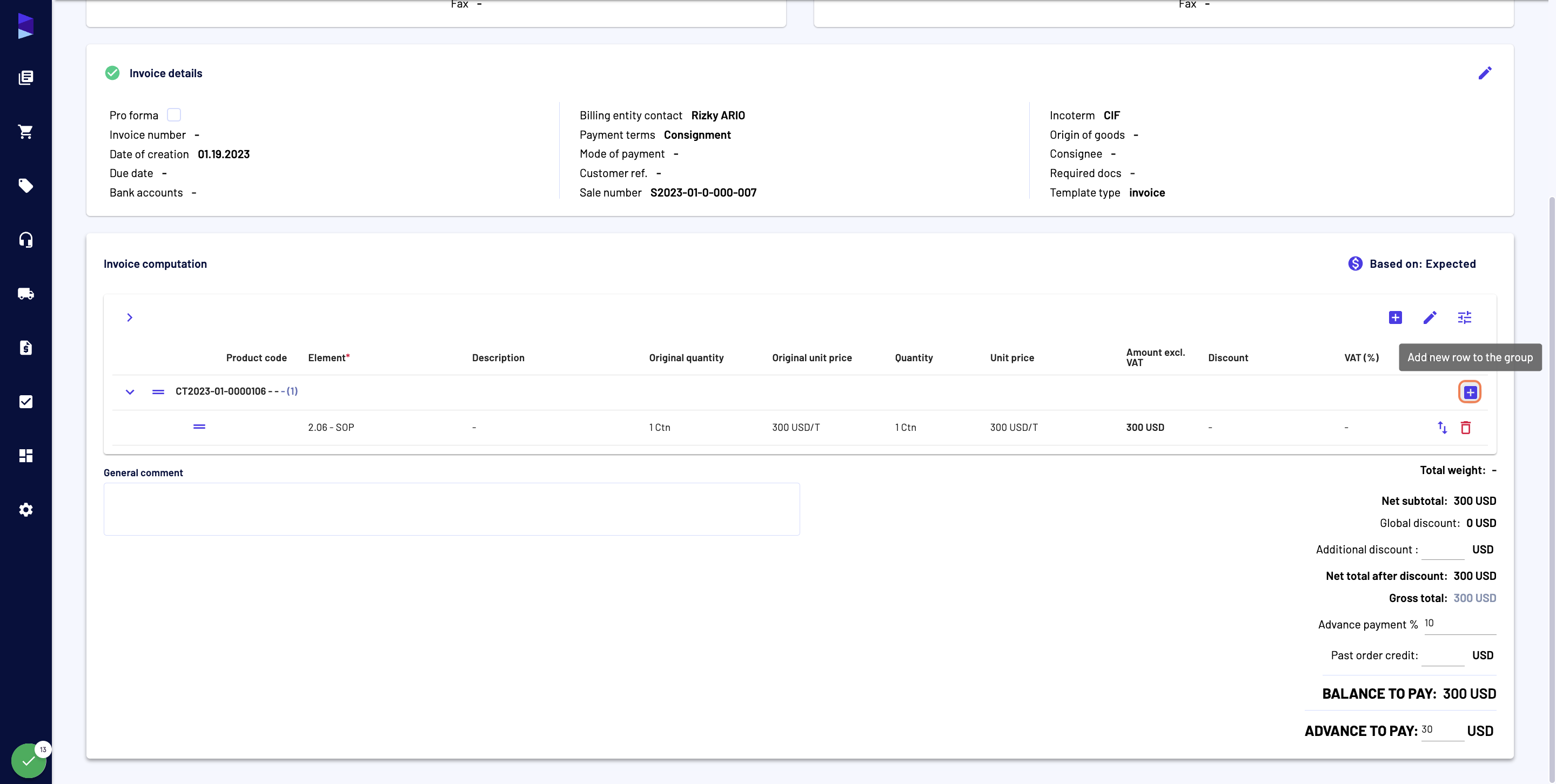Screen dimensions: 1556x784
Task: Add new row to CT2023-01-0000106 group
Action: 1470,393
